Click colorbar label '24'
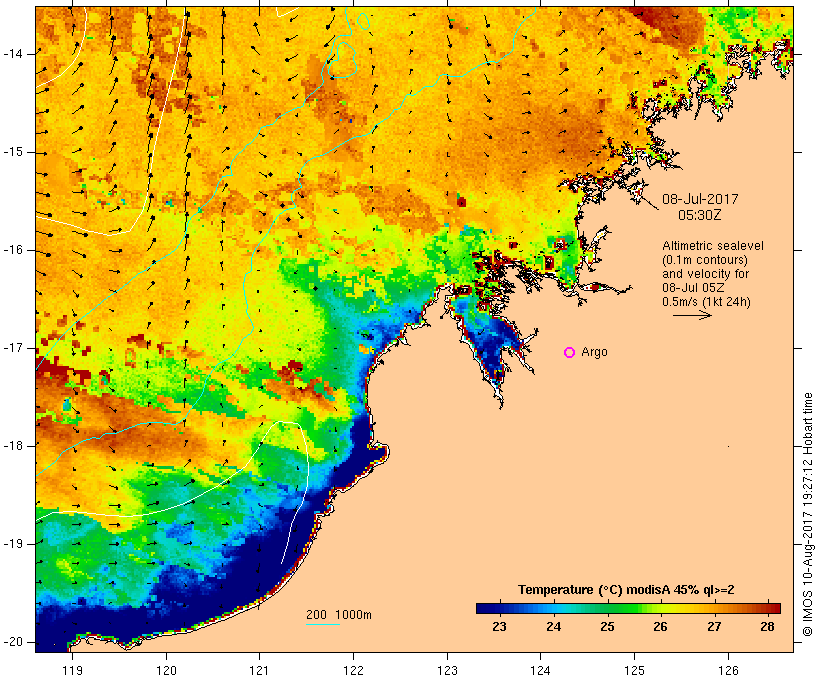This screenshot has height=680, width=820. [x=553, y=627]
